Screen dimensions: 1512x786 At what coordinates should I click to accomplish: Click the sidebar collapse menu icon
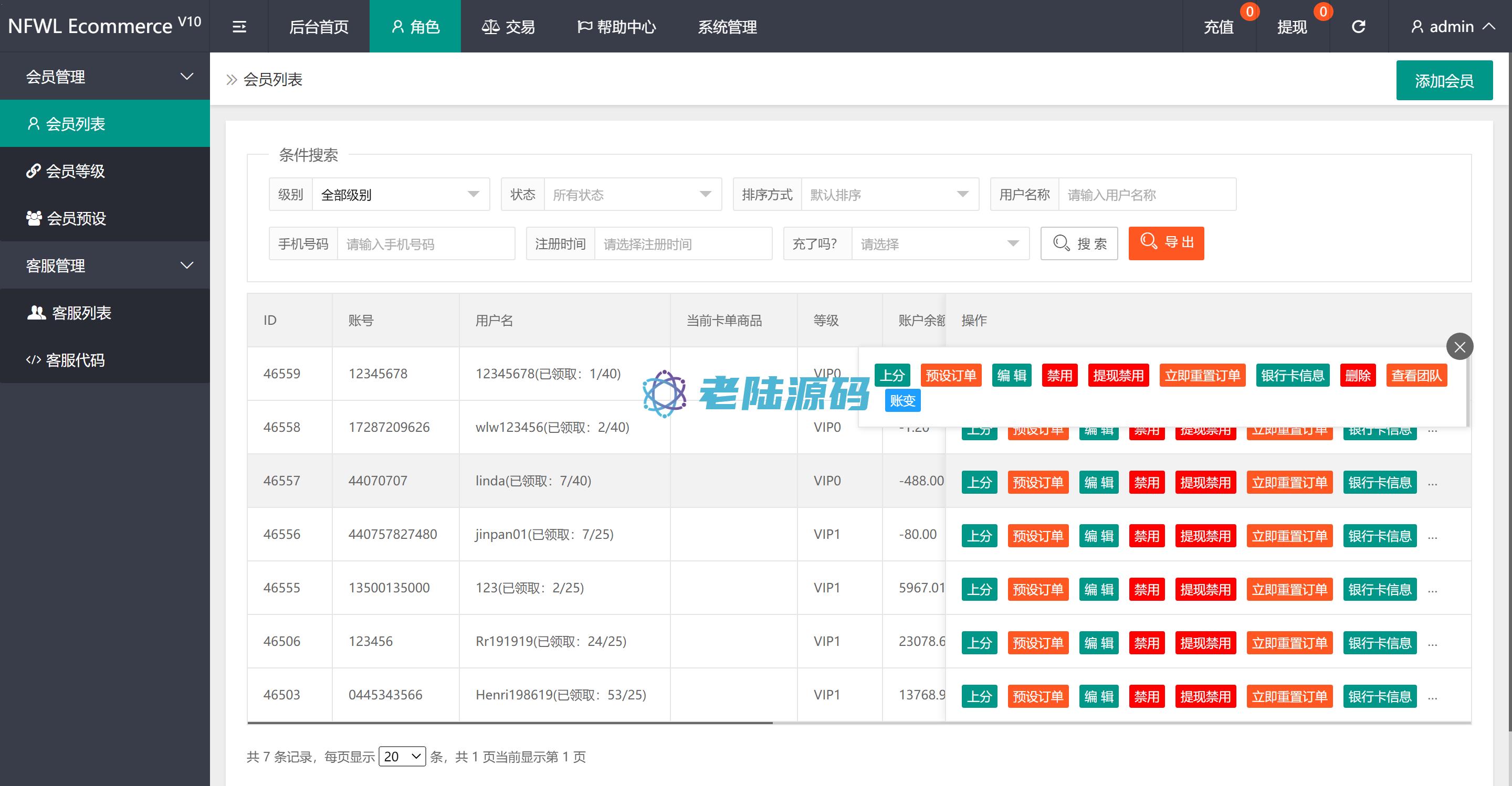tap(239, 27)
